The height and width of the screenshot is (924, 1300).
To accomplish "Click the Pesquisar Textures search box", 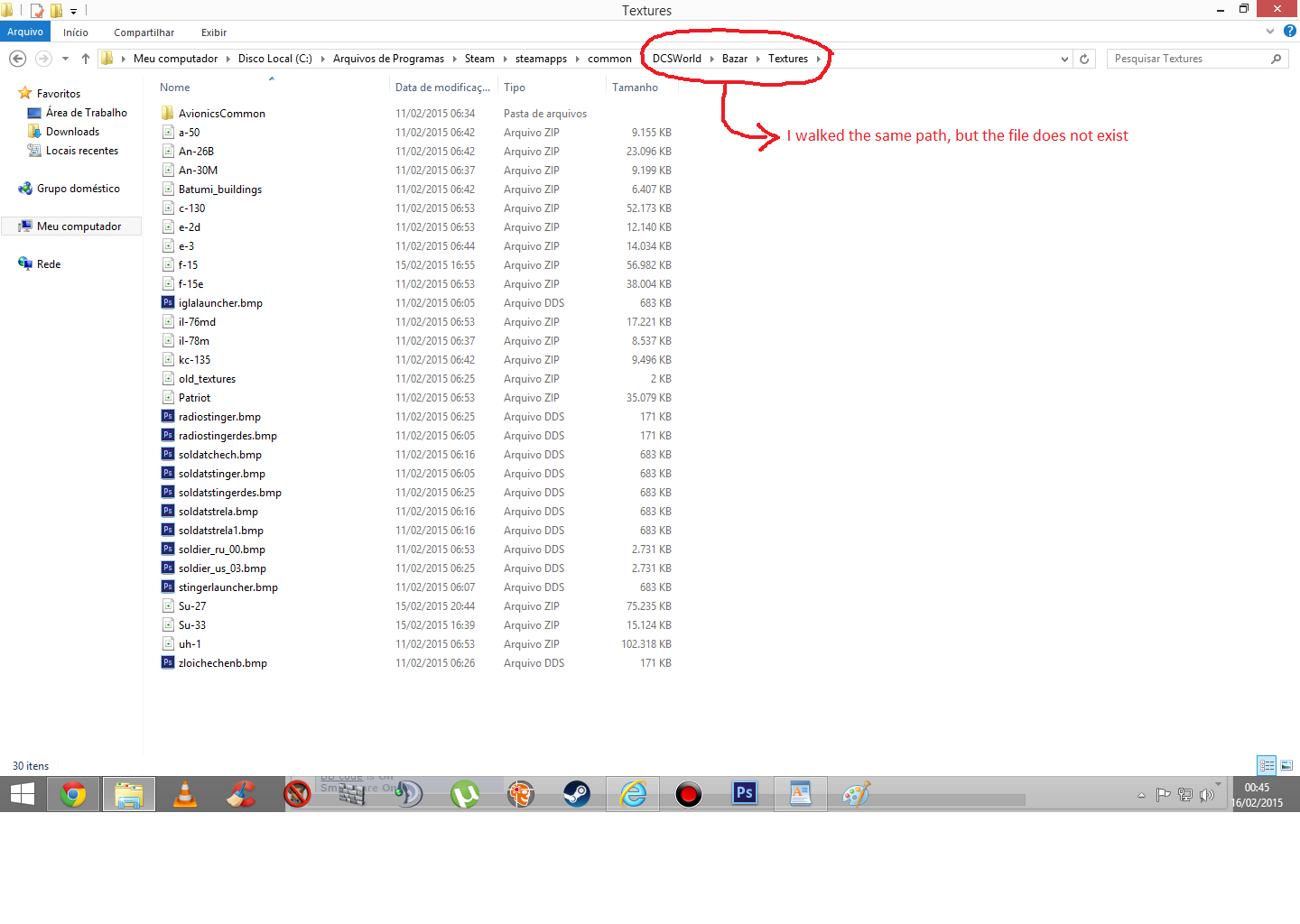I will pyautogui.click(x=1196, y=59).
